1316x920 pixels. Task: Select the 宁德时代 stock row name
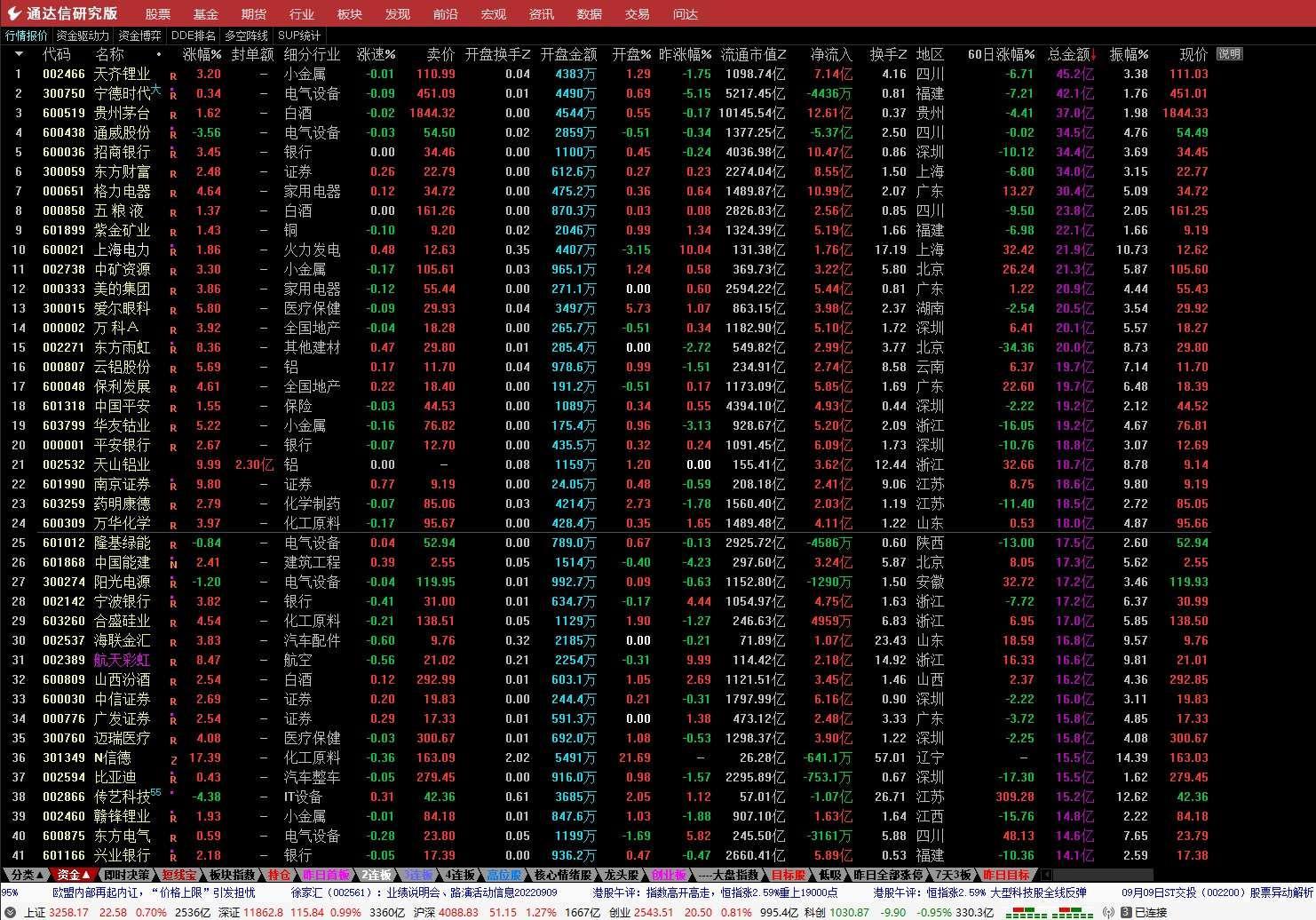123,93
